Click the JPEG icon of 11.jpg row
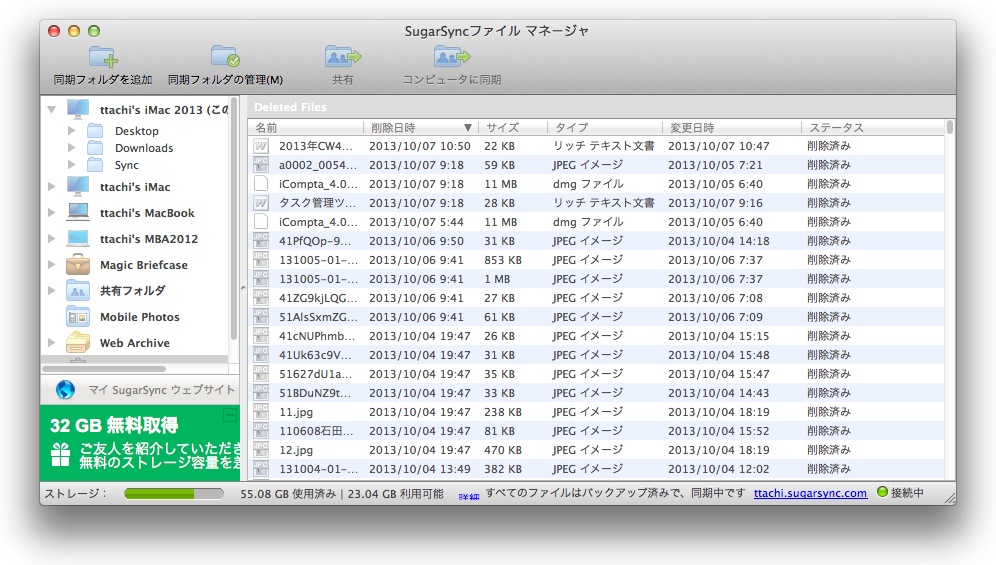The height and width of the screenshot is (565, 996). [260, 412]
